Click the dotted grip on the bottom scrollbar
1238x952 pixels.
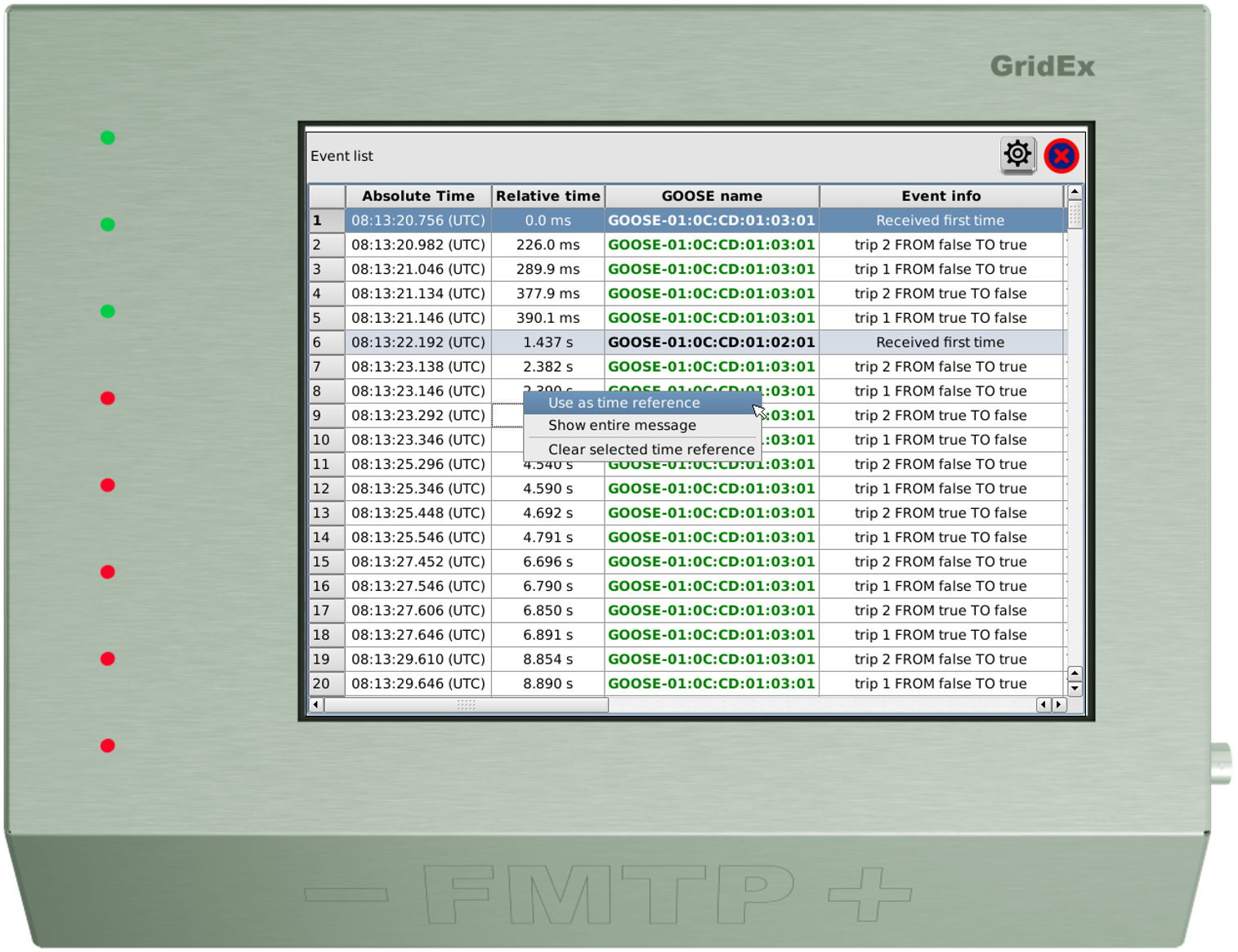[464, 703]
